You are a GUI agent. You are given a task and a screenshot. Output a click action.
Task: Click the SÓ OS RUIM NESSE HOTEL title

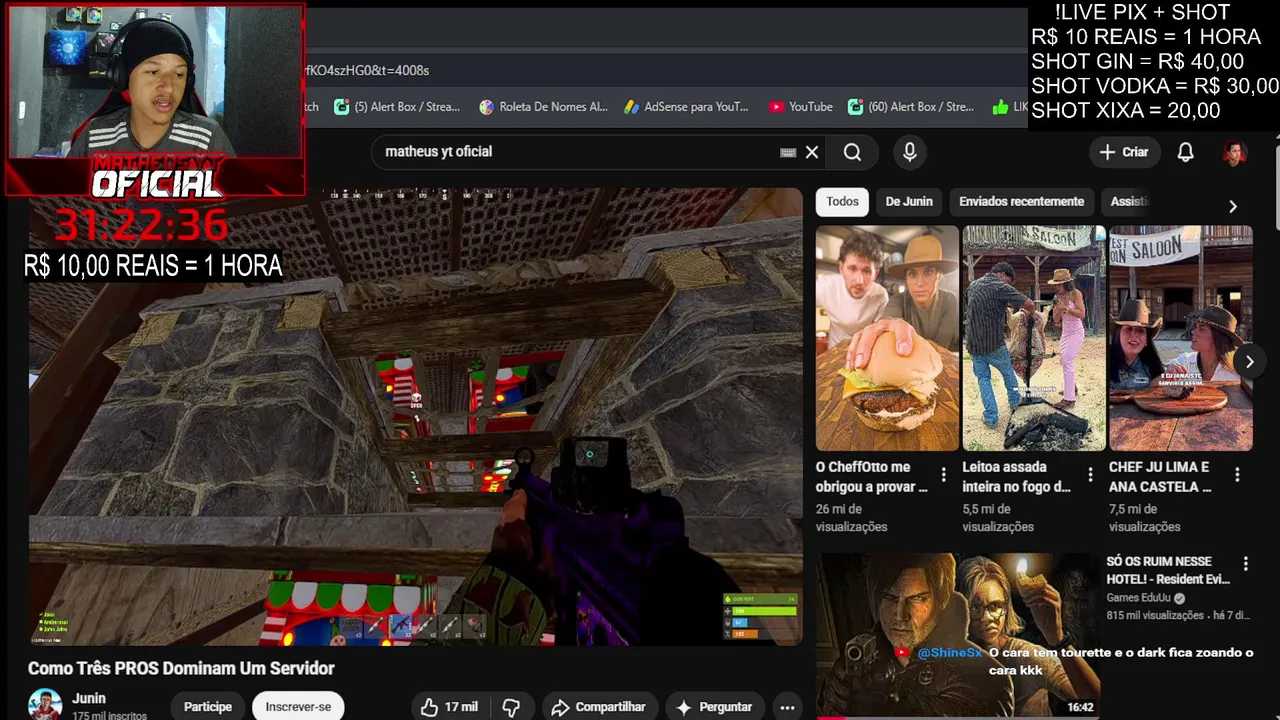coord(1168,570)
